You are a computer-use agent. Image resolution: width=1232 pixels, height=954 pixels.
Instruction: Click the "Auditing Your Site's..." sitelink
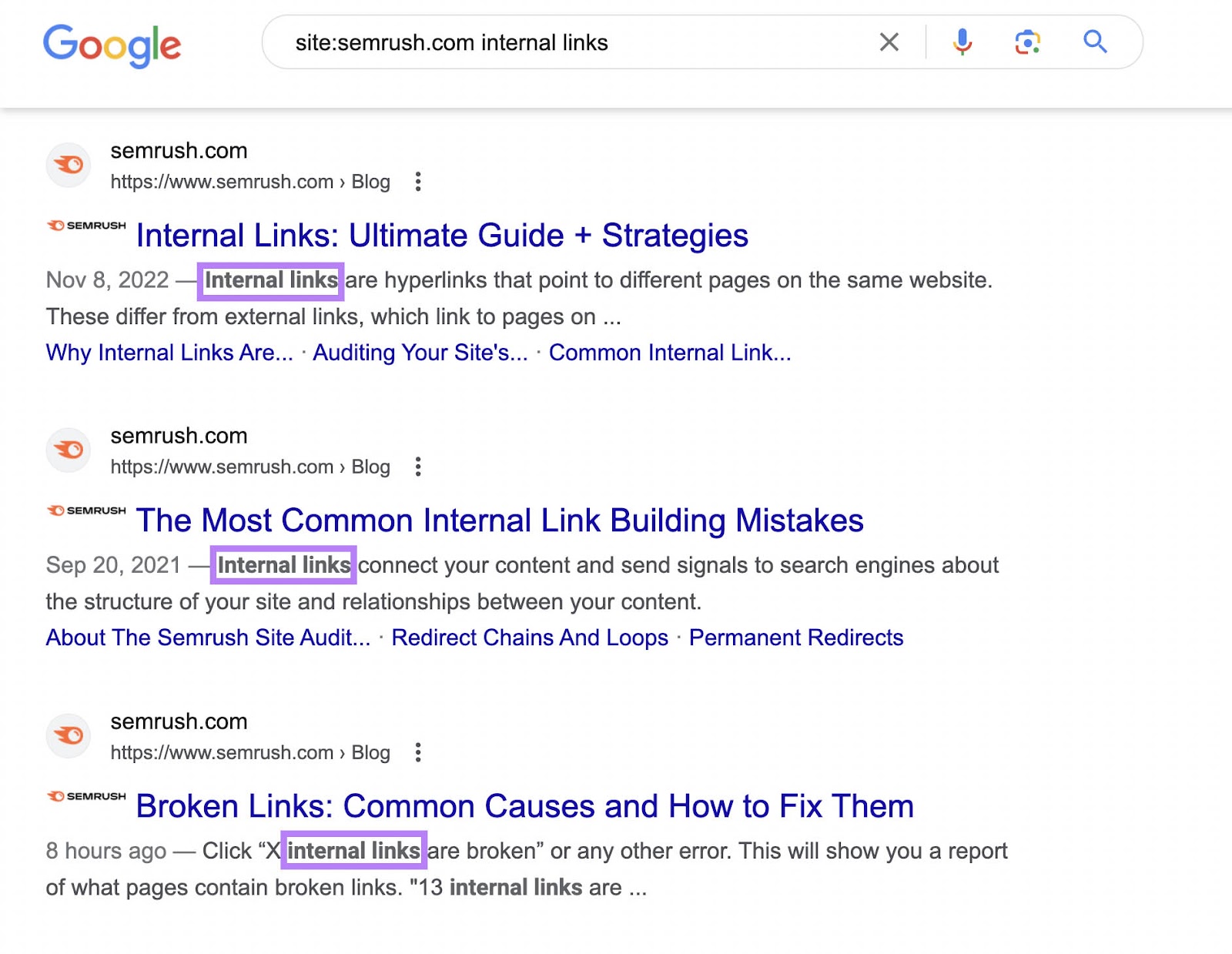click(x=420, y=353)
